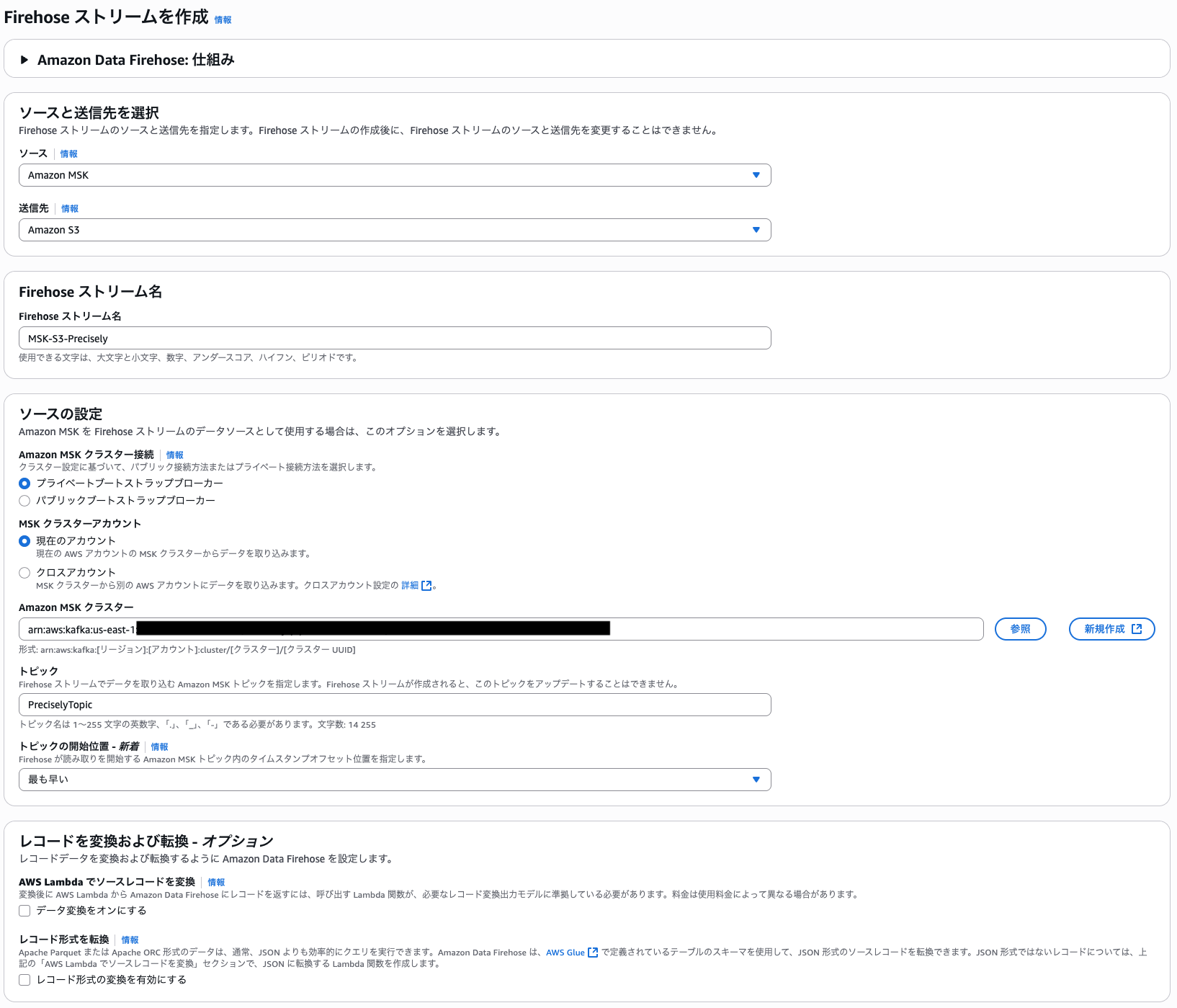Click the external link icon next to 詳細
Image resolution: width=1177 pixels, height=1008 pixels.
pyautogui.click(x=426, y=586)
